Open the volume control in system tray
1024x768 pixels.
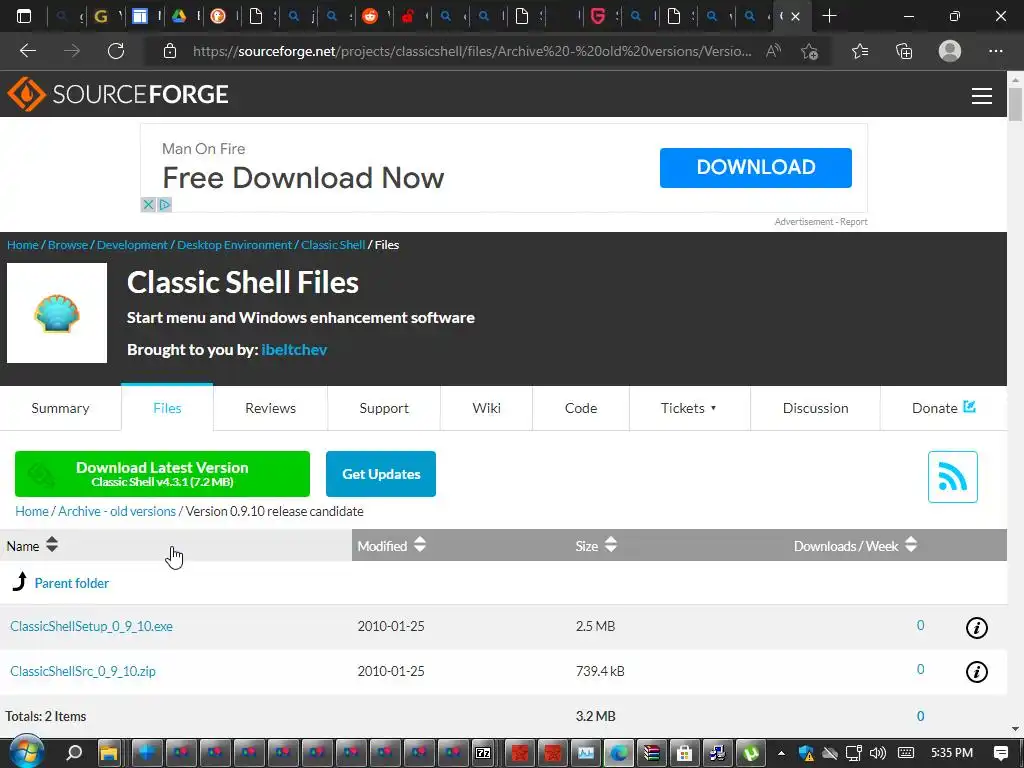(x=878, y=753)
